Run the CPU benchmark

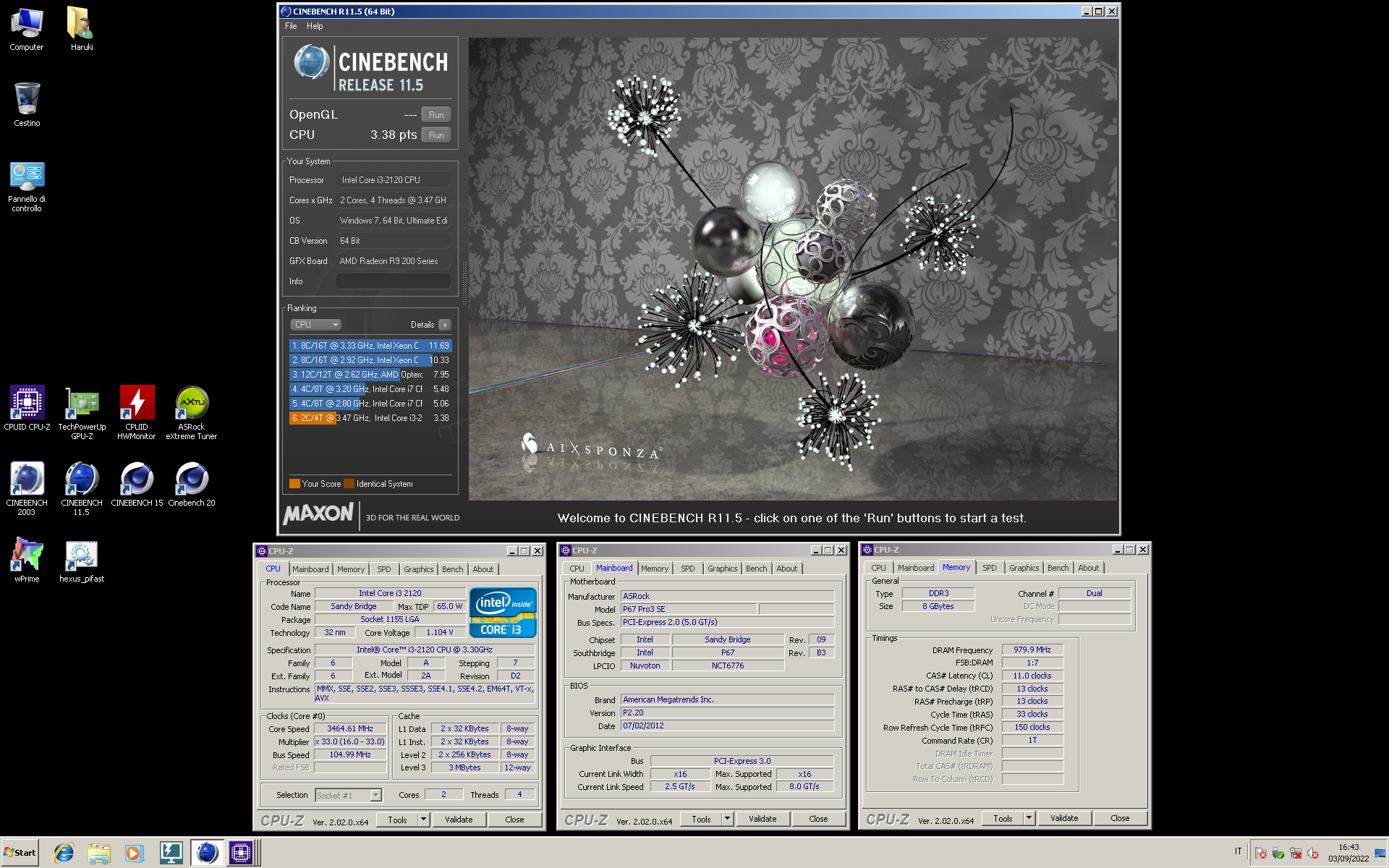tap(436, 135)
